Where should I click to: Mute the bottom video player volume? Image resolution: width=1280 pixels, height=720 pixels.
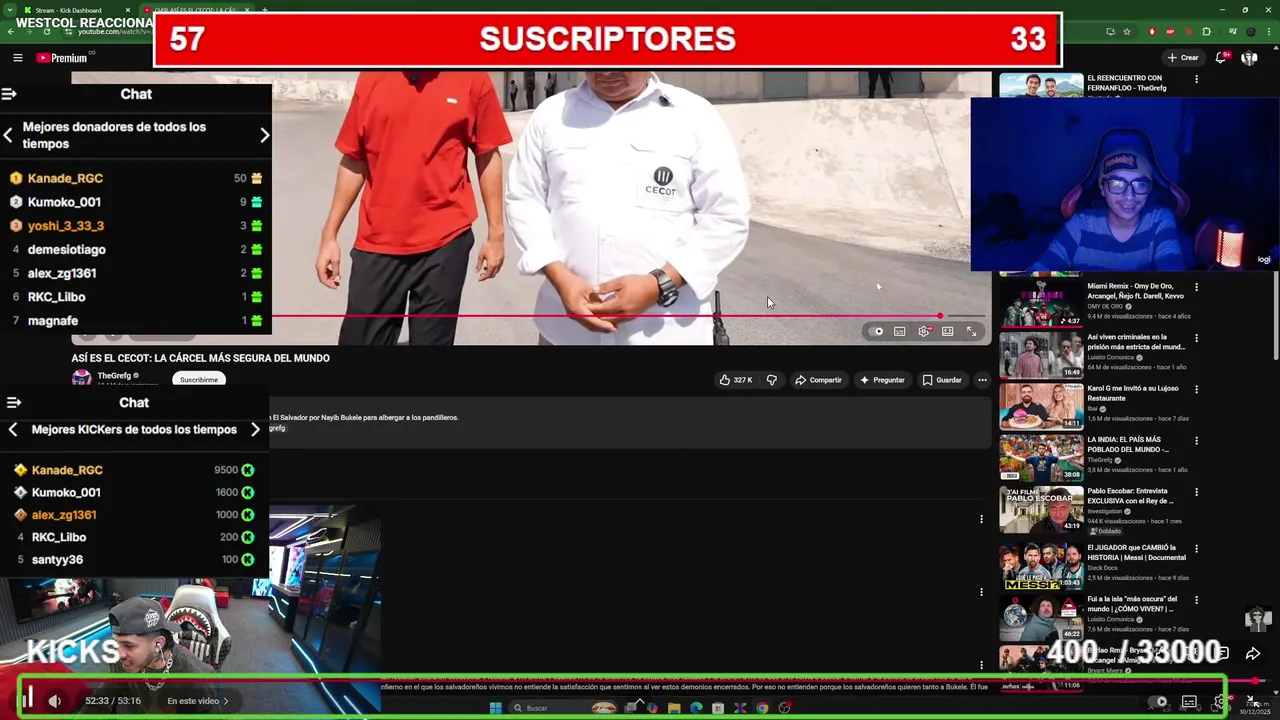pyautogui.click(x=54, y=701)
